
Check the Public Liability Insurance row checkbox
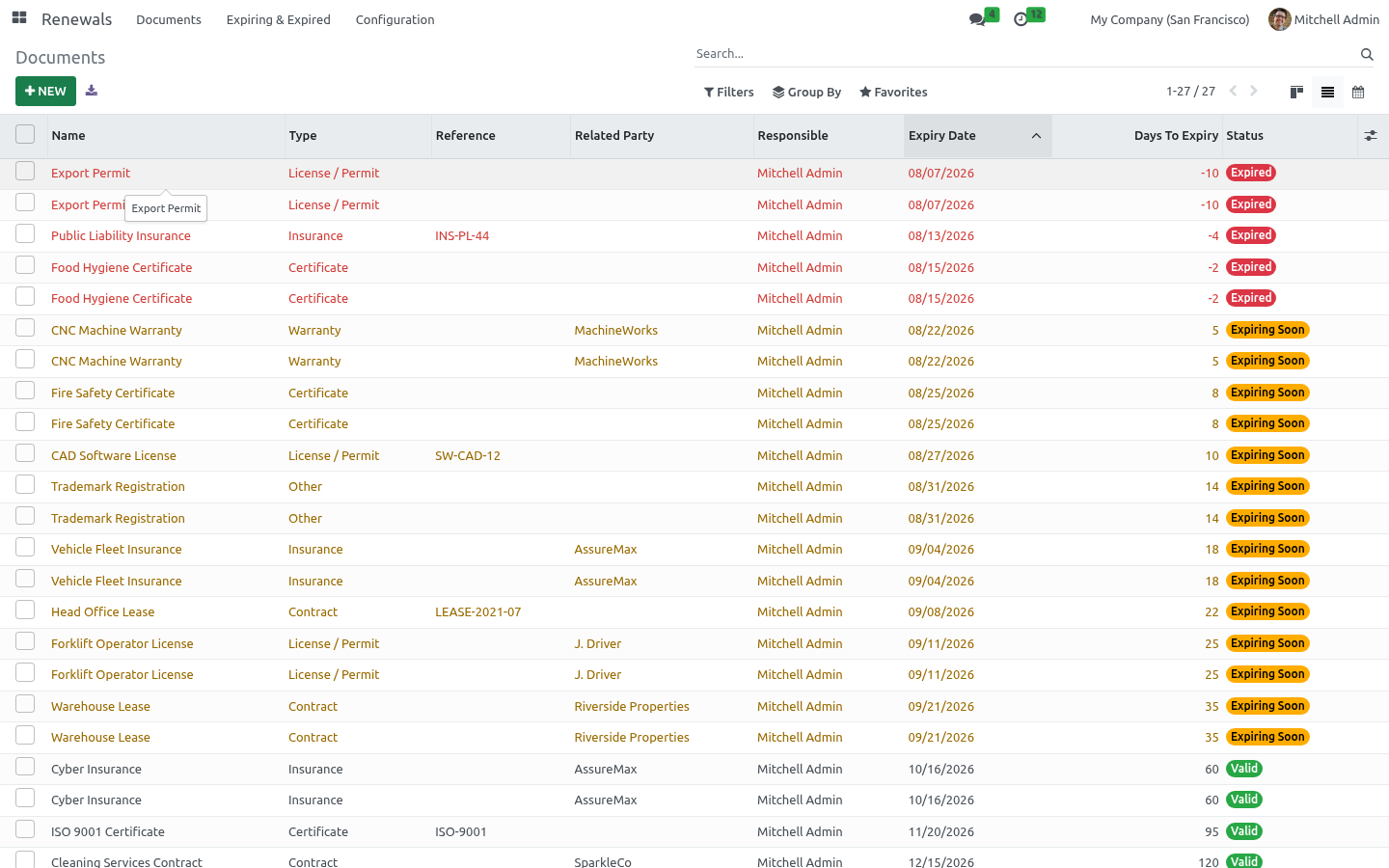pyautogui.click(x=25, y=234)
